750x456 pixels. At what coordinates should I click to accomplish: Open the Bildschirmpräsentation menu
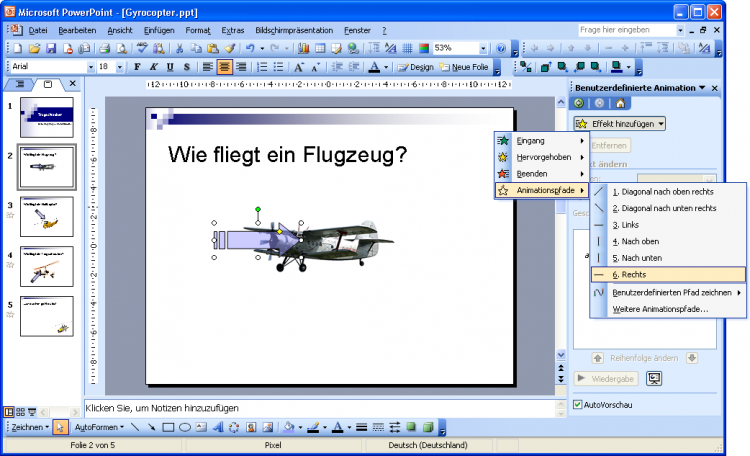[x=295, y=31]
